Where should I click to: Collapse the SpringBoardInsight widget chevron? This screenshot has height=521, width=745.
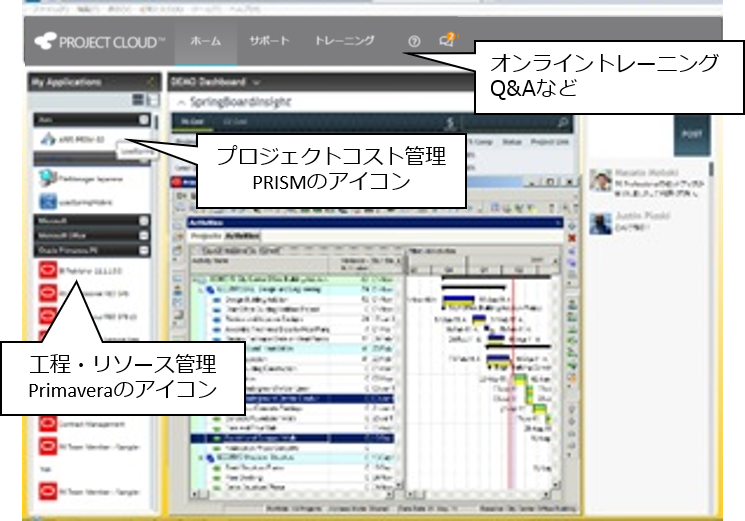pos(181,102)
